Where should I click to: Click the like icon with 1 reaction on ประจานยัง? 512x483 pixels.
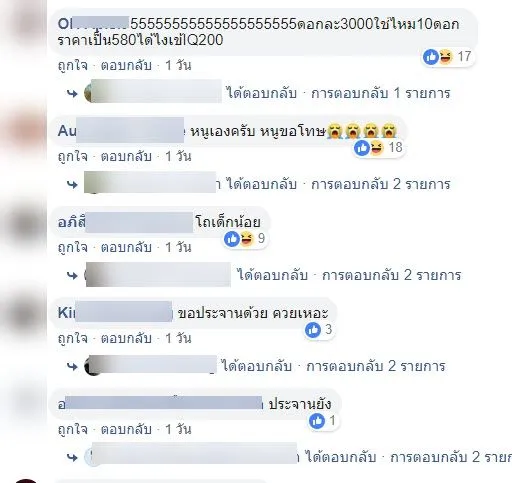317,421
